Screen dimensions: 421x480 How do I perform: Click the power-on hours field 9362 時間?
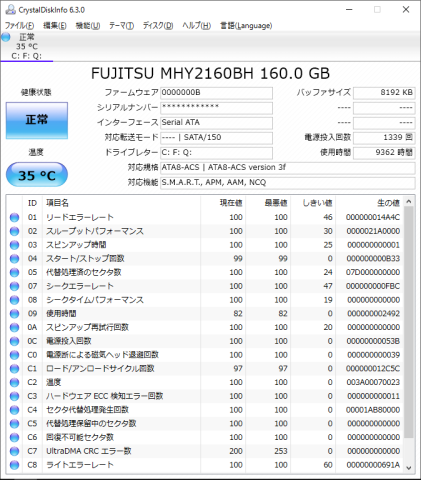pyautogui.click(x=384, y=153)
